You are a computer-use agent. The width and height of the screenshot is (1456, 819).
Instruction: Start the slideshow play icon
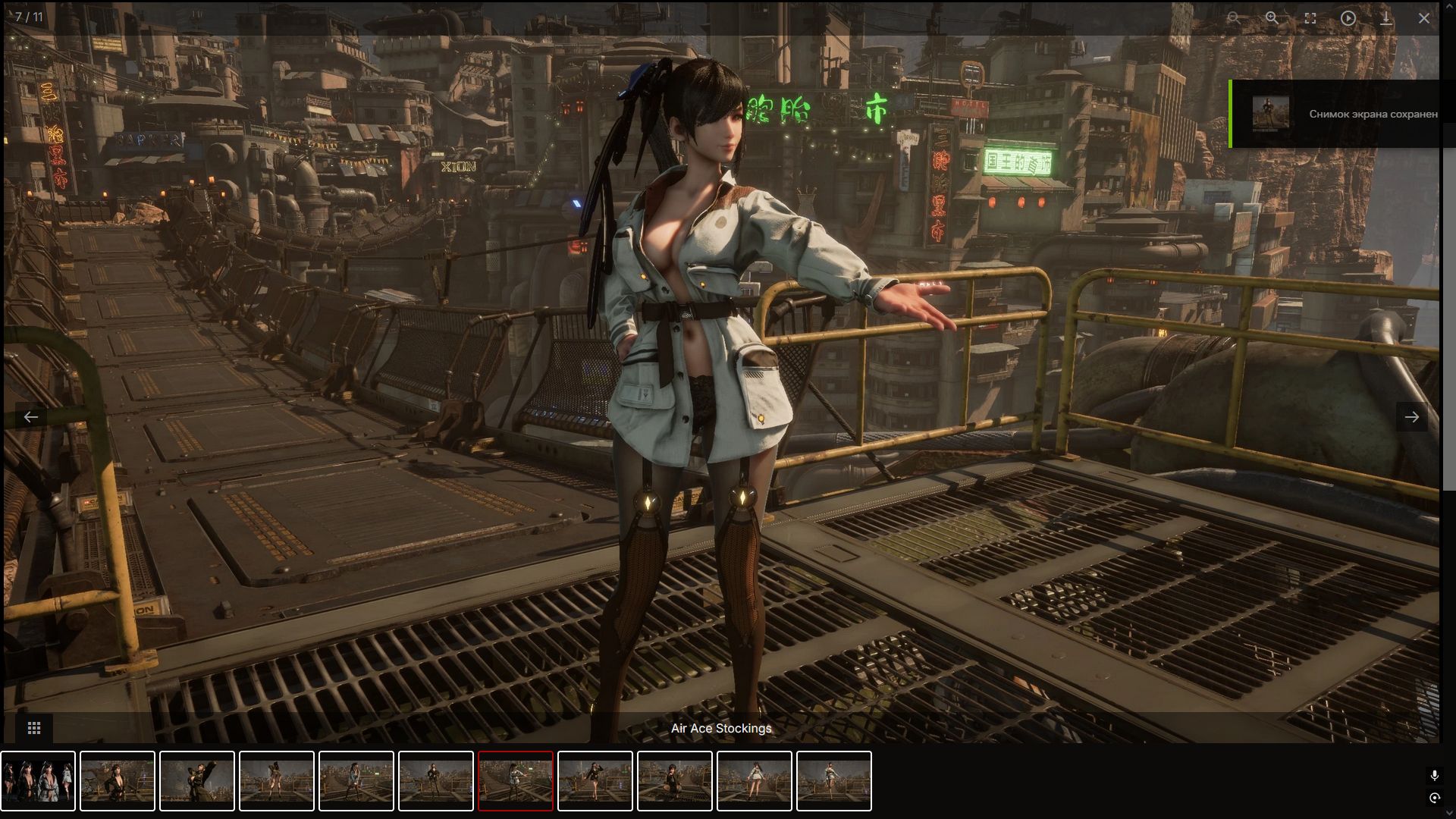(1348, 18)
